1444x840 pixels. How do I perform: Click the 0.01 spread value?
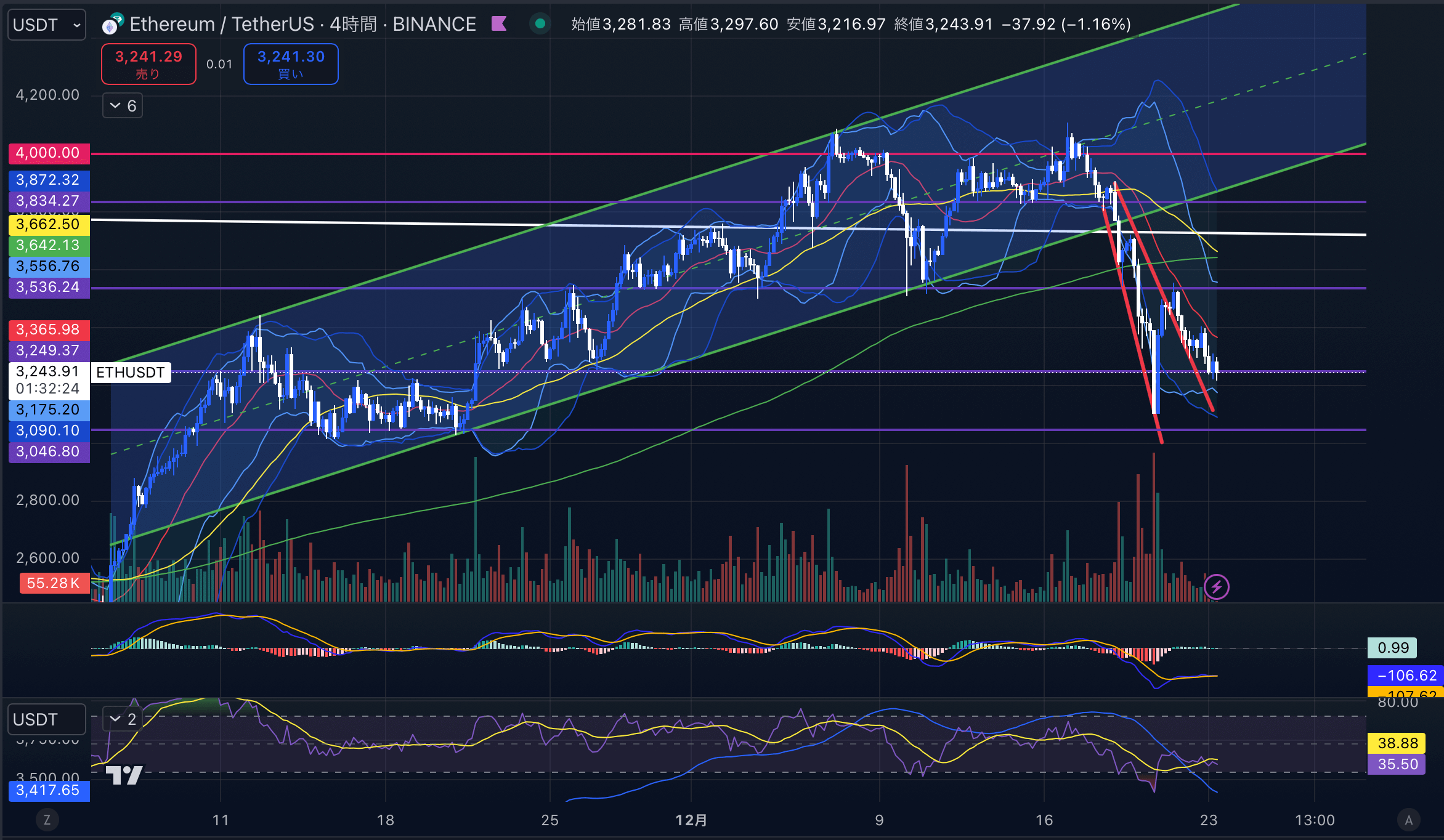coord(219,64)
